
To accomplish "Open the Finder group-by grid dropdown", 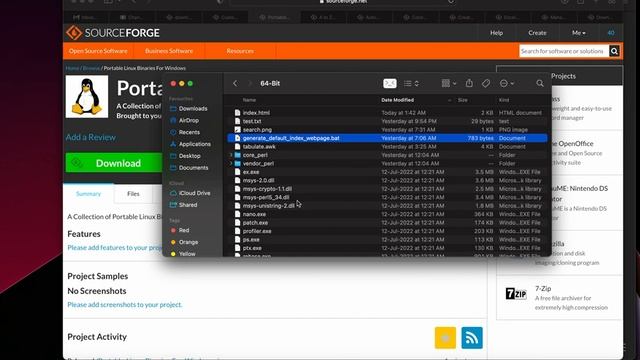I will pyautogui.click(x=449, y=83).
